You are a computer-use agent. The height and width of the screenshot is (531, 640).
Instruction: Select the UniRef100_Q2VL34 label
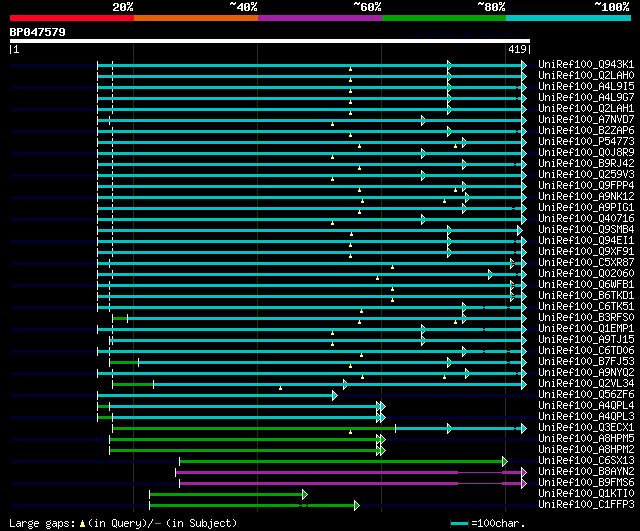point(586,384)
